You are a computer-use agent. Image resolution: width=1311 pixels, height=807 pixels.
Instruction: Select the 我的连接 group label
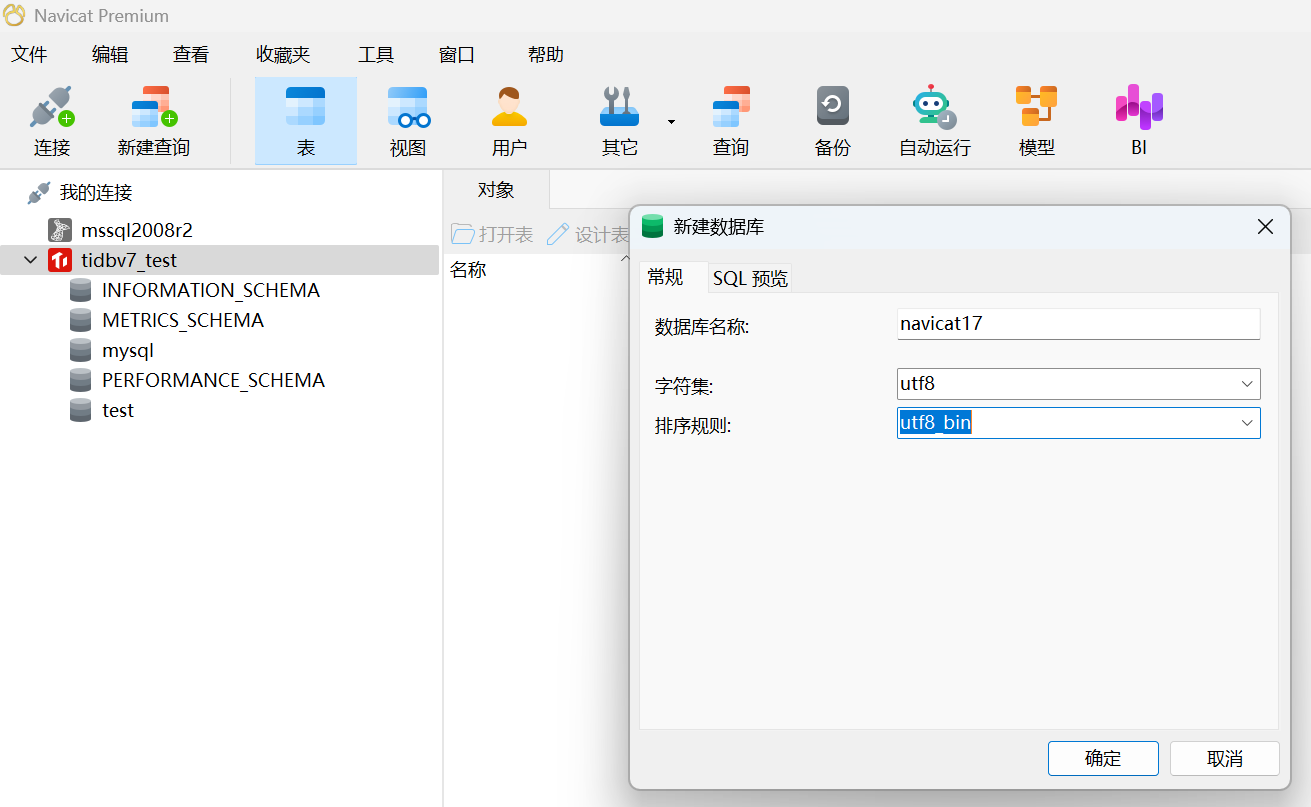[96, 193]
